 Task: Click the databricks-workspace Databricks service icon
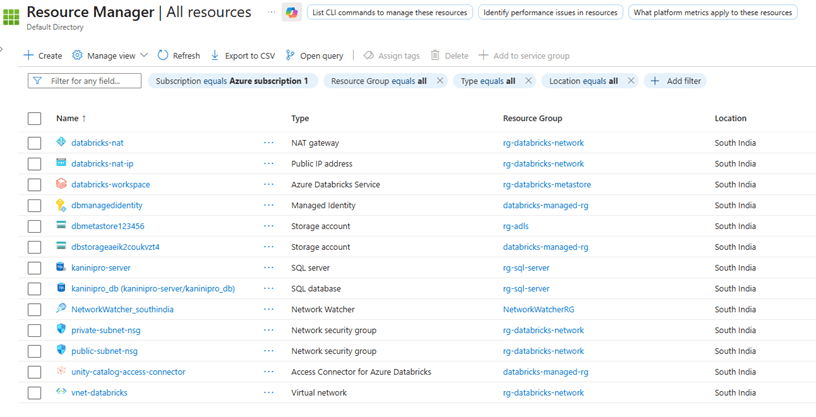[x=61, y=184]
